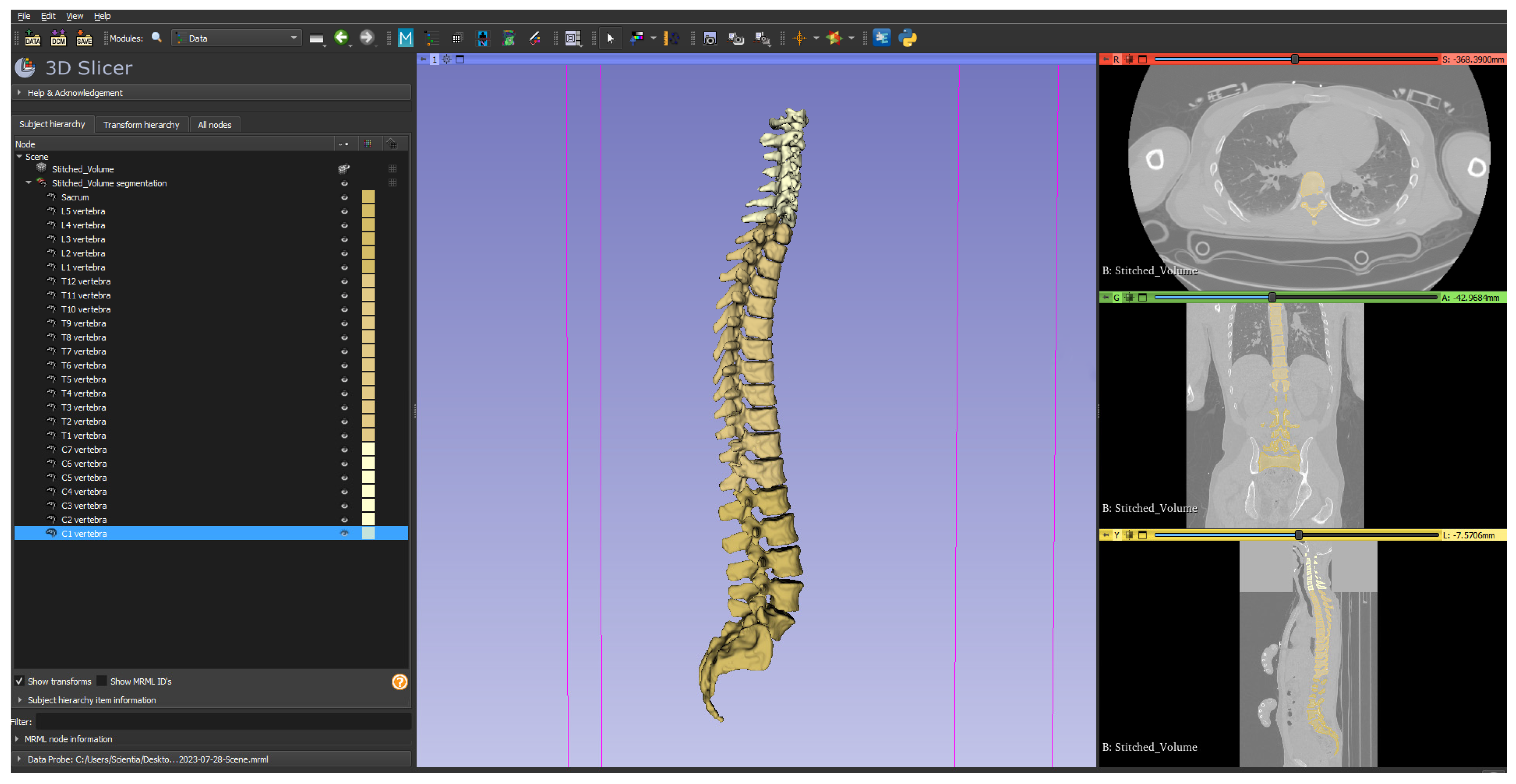Click the Load DATA toolbar icon
This screenshot has height=784, width=1516.
coord(33,39)
